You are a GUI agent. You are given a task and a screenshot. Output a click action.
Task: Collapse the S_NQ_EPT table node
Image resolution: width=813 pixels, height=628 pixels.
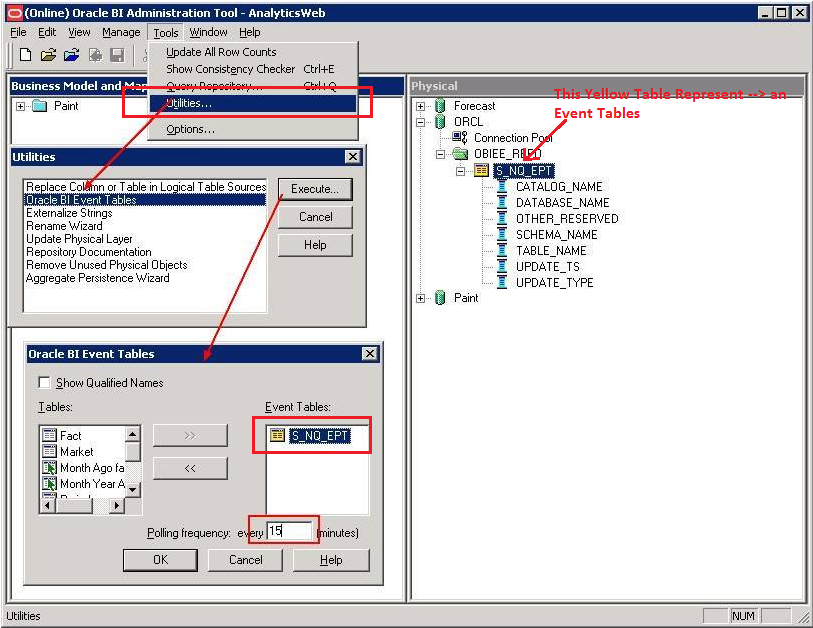pos(460,171)
